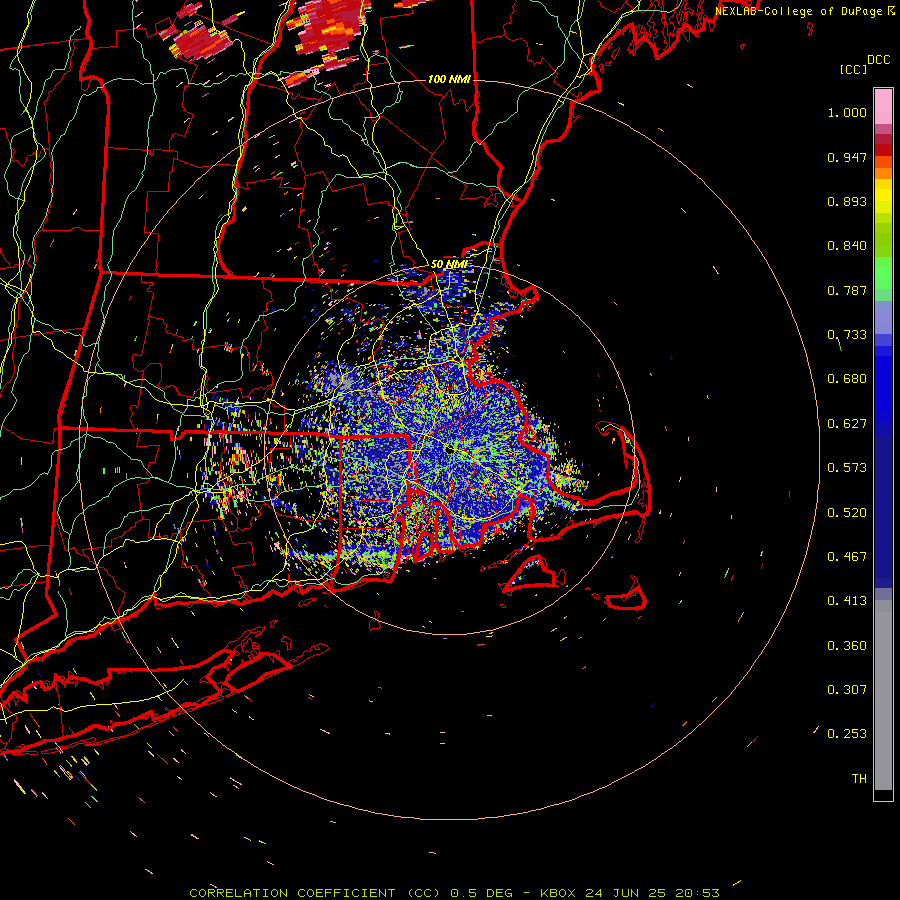Select the 0.253 legend value
Image resolution: width=900 pixels, height=900 pixels.
click(847, 734)
